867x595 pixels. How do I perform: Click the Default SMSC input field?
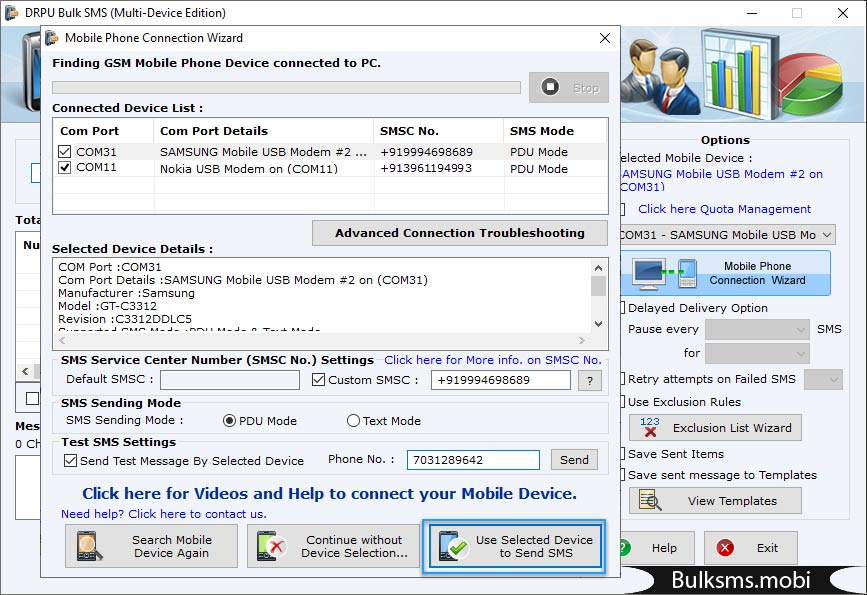[230, 380]
